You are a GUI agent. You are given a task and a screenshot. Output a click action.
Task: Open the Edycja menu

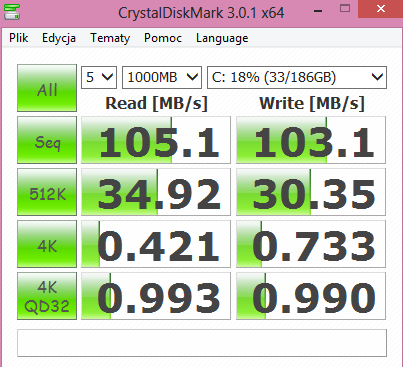pos(59,38)
